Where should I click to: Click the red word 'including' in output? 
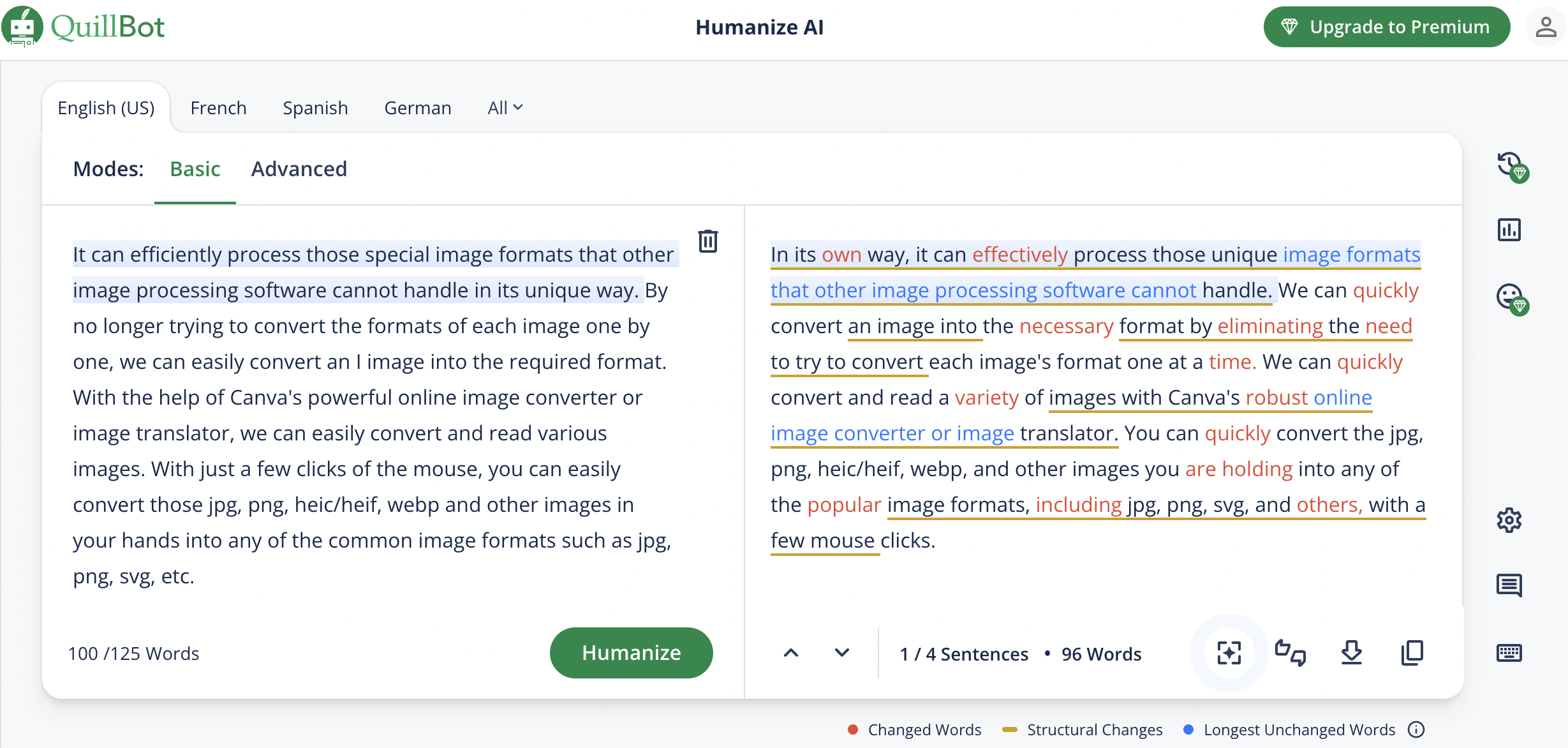coord(1079,505)
